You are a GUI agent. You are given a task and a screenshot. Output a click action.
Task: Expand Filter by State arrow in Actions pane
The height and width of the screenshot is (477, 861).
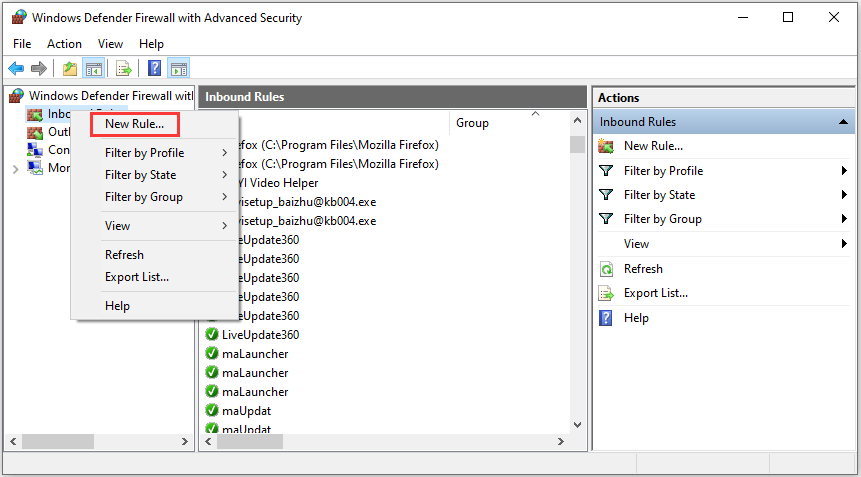845,195
